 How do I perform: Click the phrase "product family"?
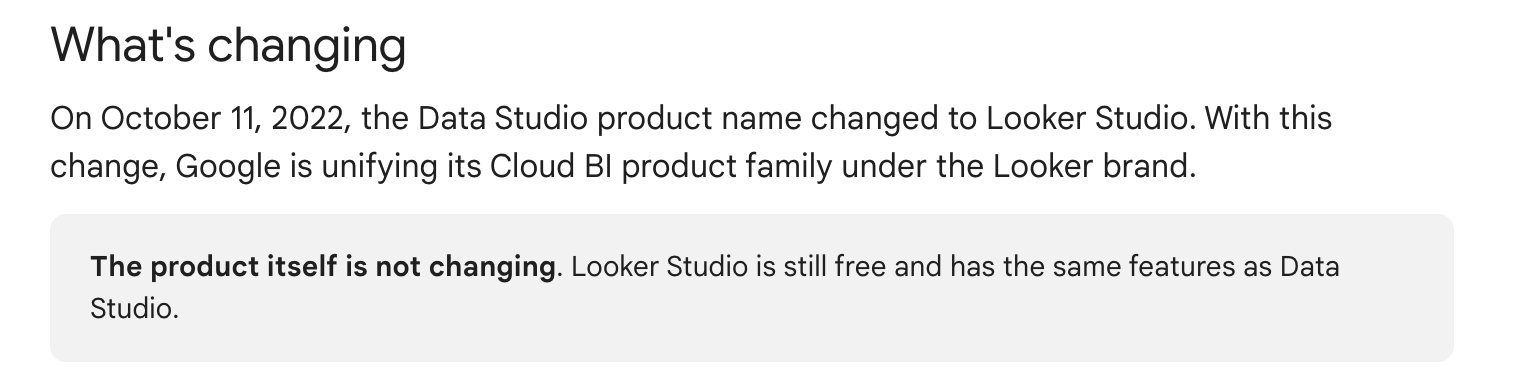coord(722,167)
